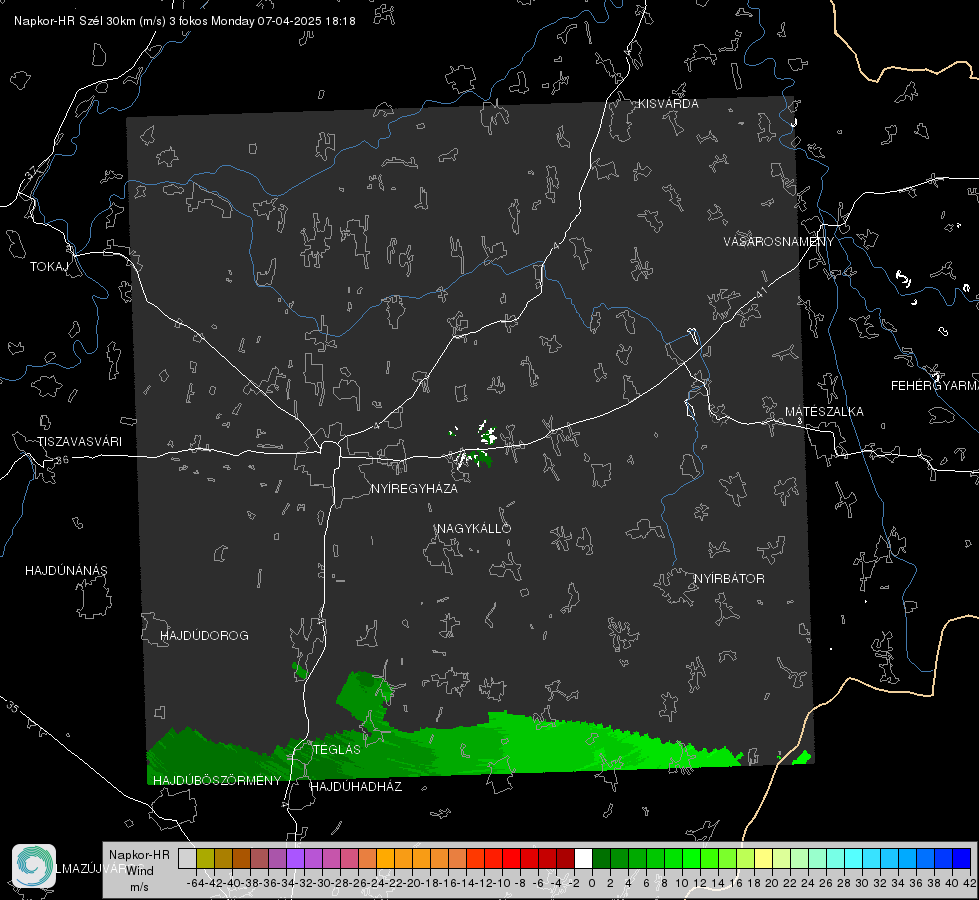979x900 pixels.
Task: Choose the cyan swatch between 28 and 30
Action: (x=854, y=859)
